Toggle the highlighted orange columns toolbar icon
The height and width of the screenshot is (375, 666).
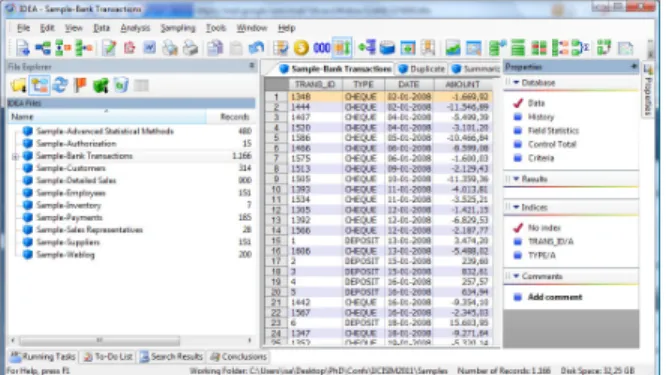[342, 48]
